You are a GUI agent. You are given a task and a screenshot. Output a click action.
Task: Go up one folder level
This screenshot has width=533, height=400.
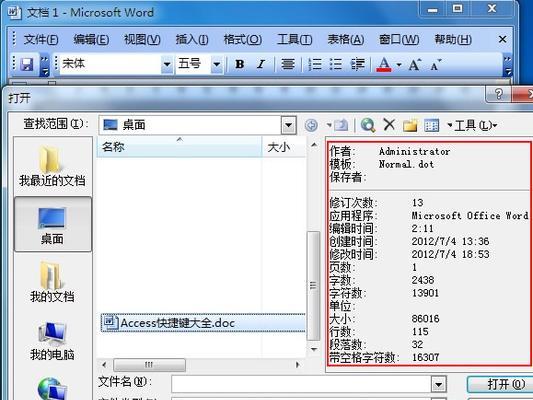click(x=341, y=125)
